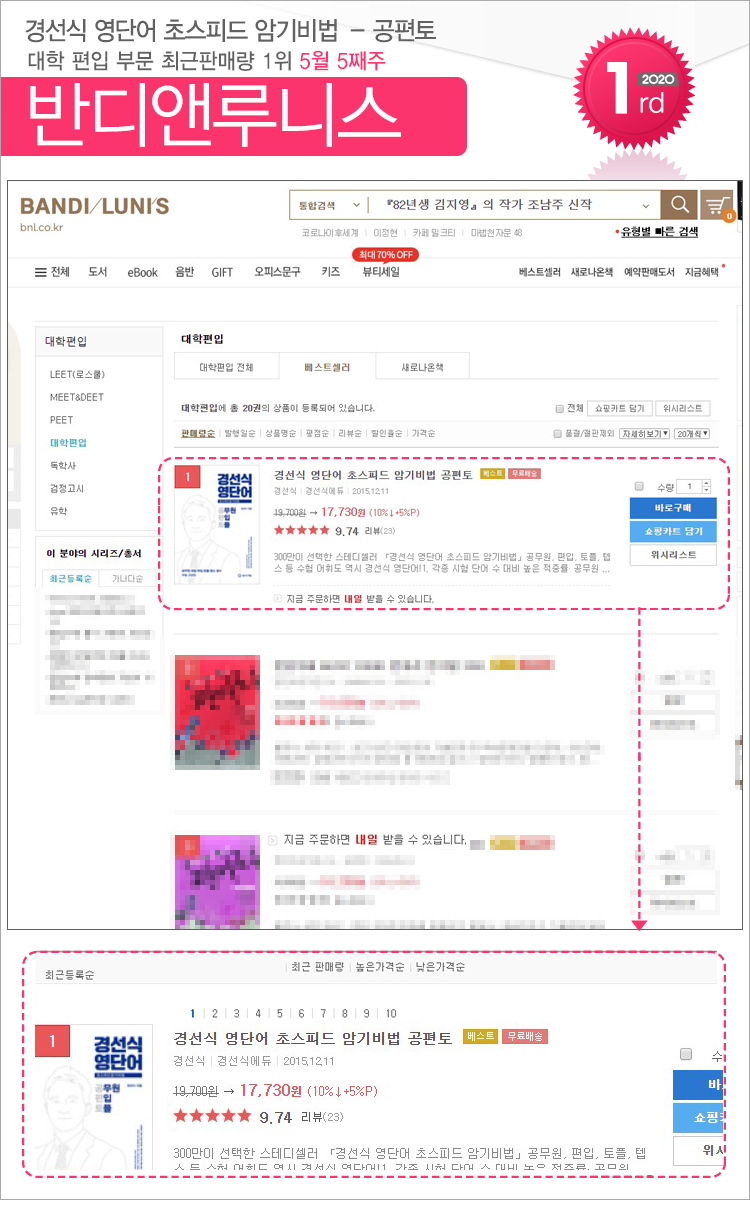Click the red rank 1 badge
This screenshot has height=1226, width=750.
[187, 478]
